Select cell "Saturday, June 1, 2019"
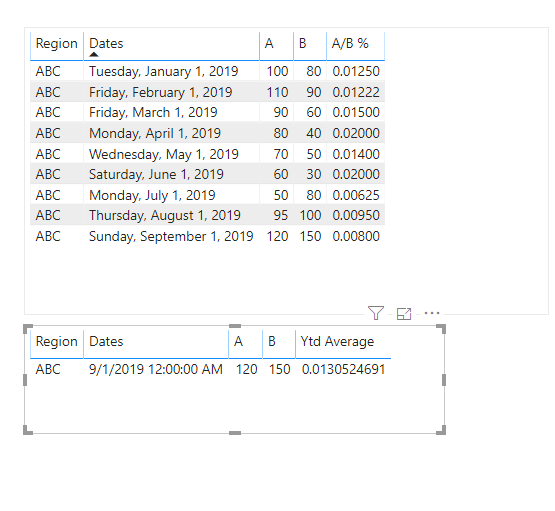This screenshot has height=511, width=555. pos(156,174)
